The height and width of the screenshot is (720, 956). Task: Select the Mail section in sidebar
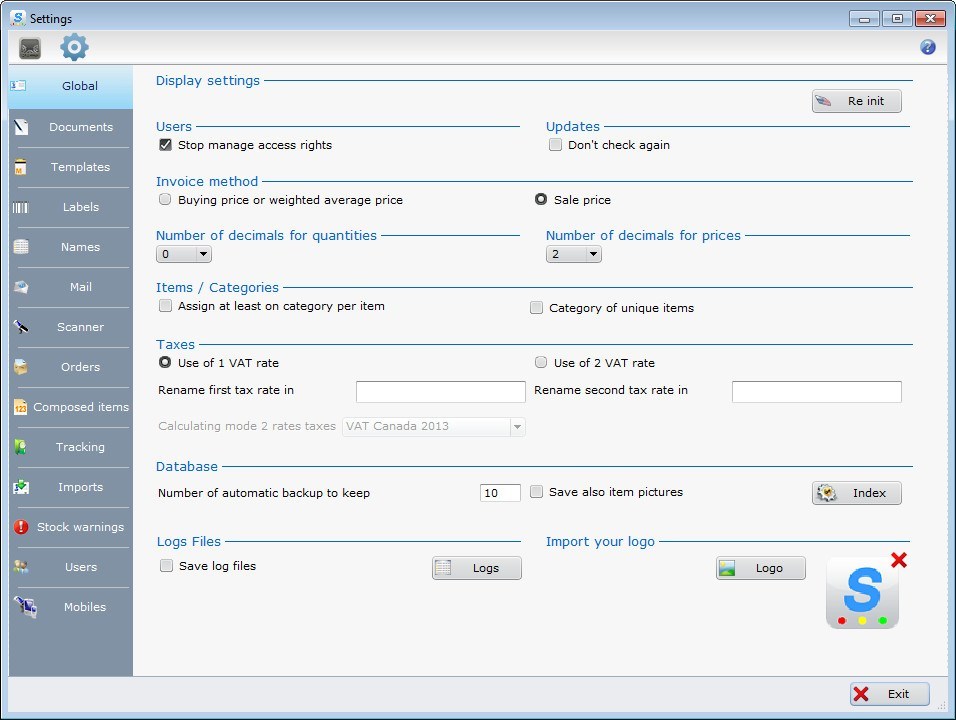tap(79, 287)
